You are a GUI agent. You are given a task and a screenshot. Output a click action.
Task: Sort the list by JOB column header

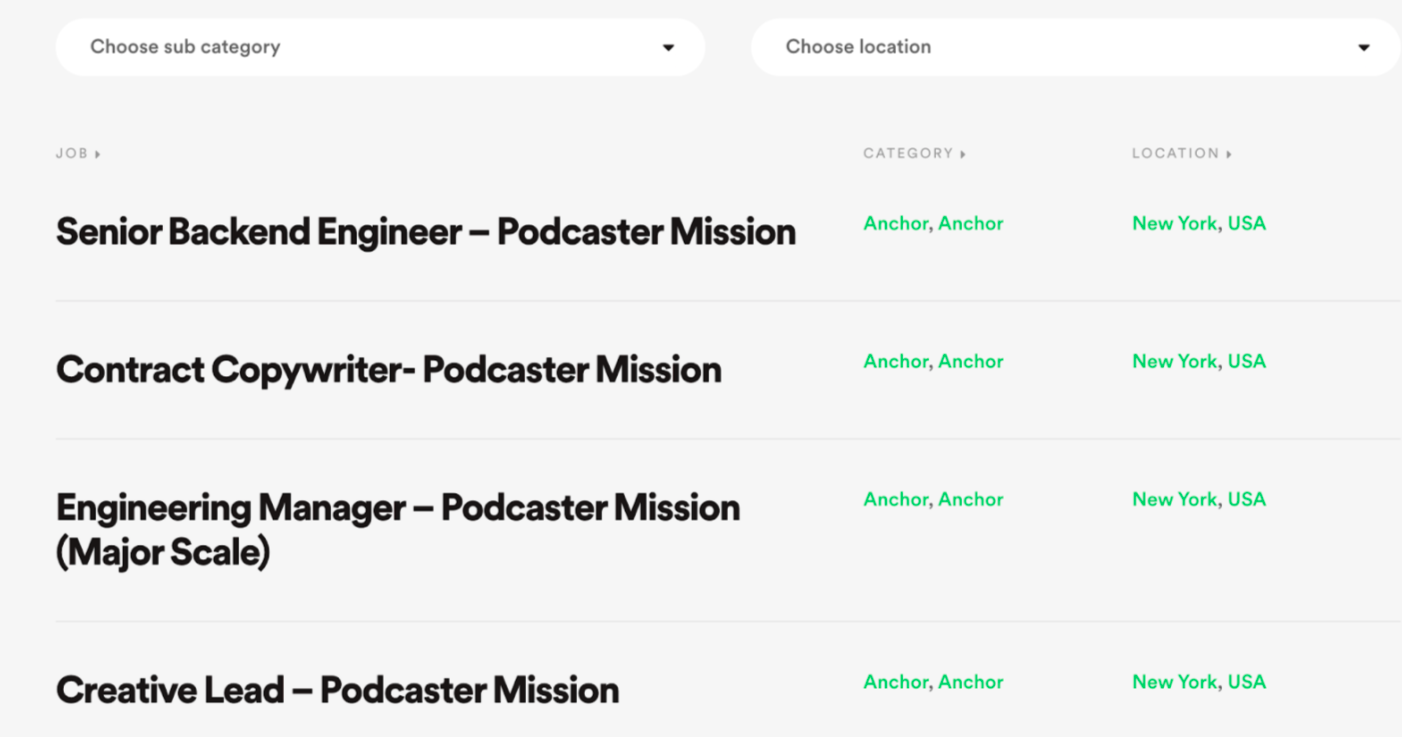tap(78, 154)
